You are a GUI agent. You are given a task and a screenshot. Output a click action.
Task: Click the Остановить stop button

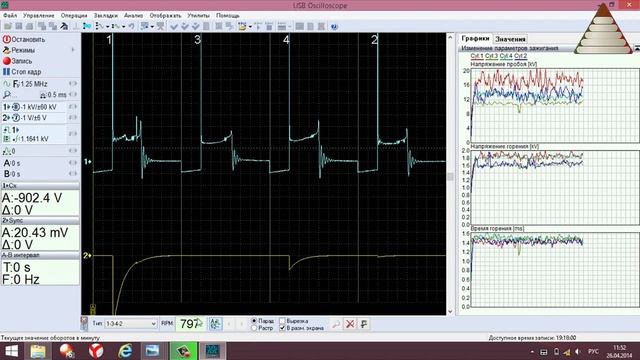click(24, 40)
